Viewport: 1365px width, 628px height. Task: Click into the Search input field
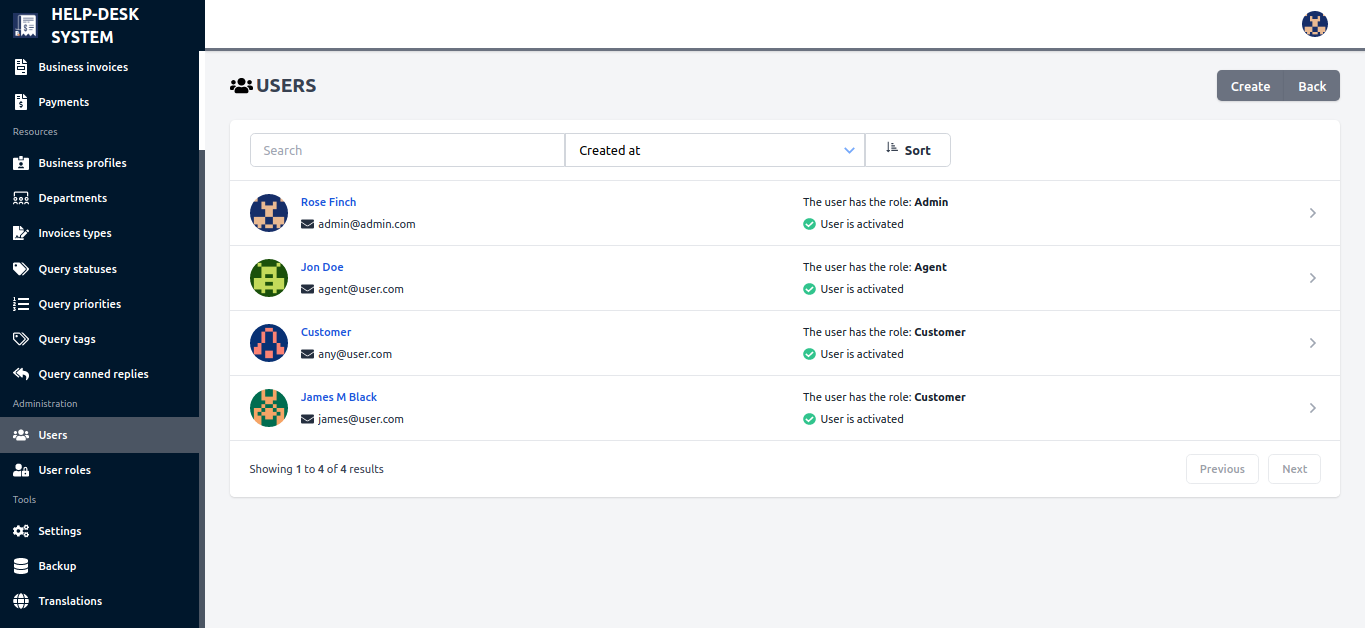[407, 150]
